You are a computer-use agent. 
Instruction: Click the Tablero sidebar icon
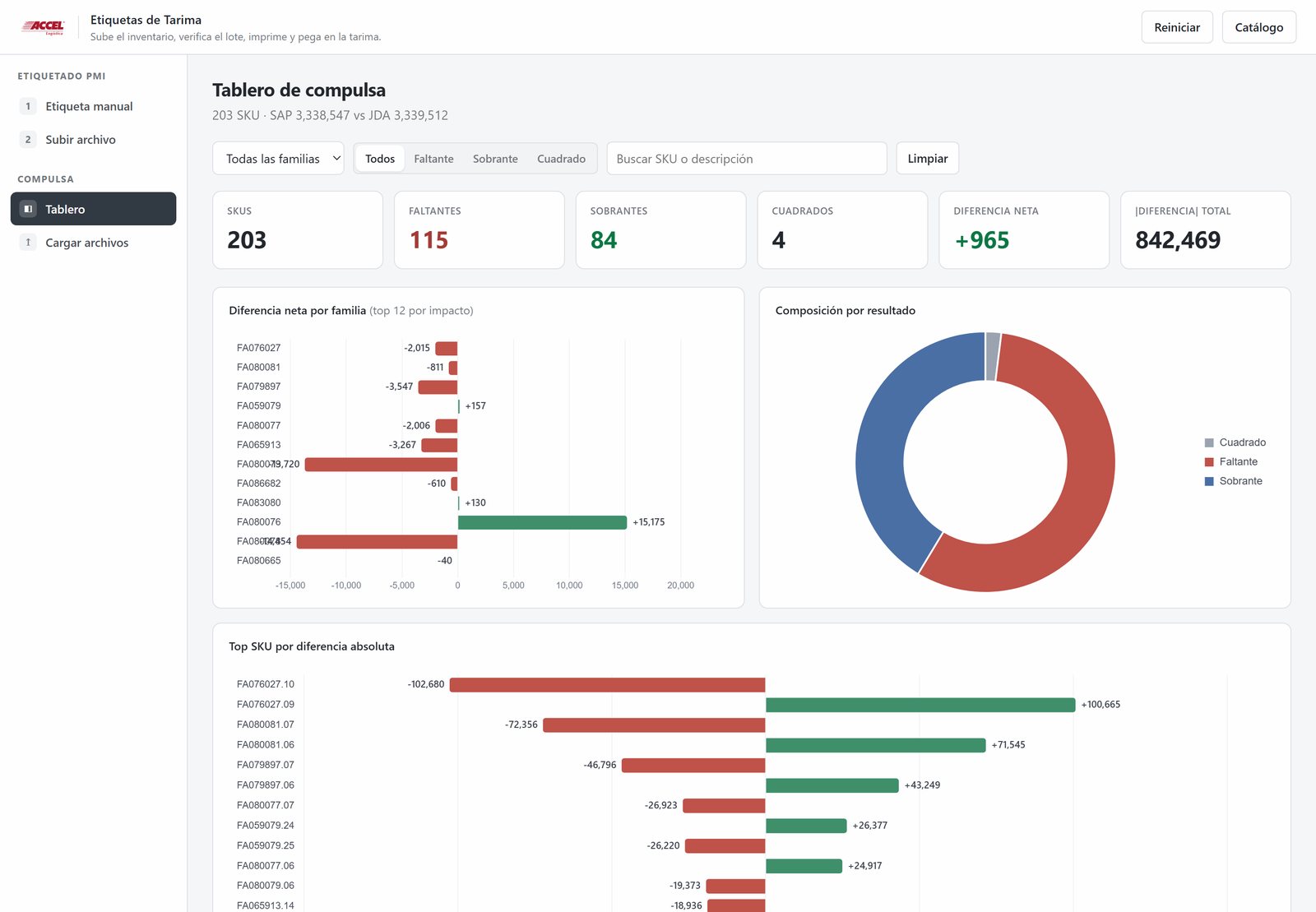click(x=28, y=209)
